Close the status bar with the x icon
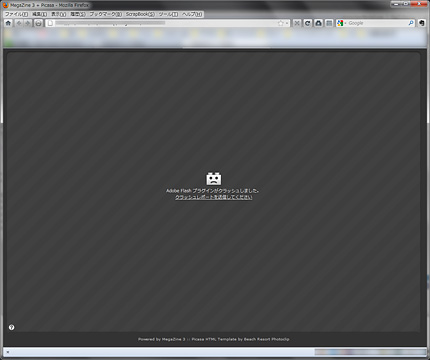This screenshot has width=430, height=360. click(8, 352)
